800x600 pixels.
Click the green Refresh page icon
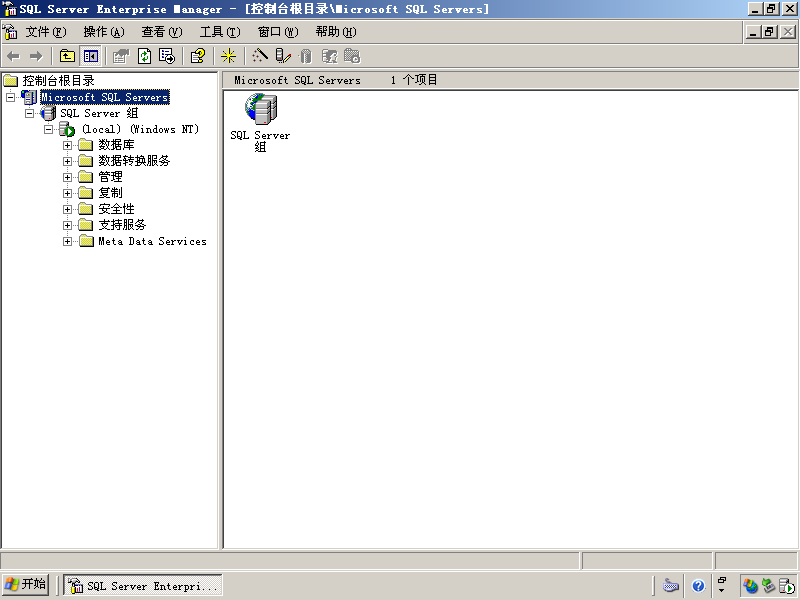tap(144, 56)
